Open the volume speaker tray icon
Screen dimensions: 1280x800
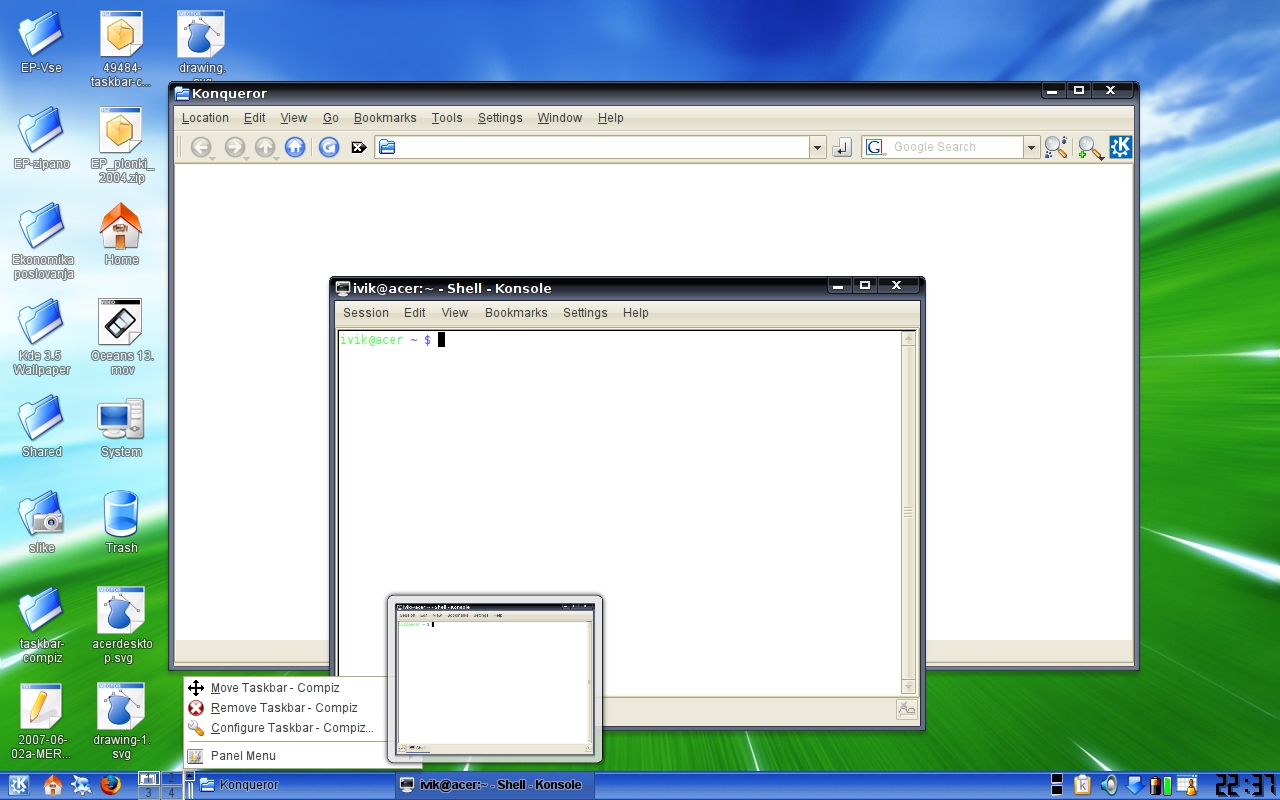pyautogui.click(x=1109, y=785)
